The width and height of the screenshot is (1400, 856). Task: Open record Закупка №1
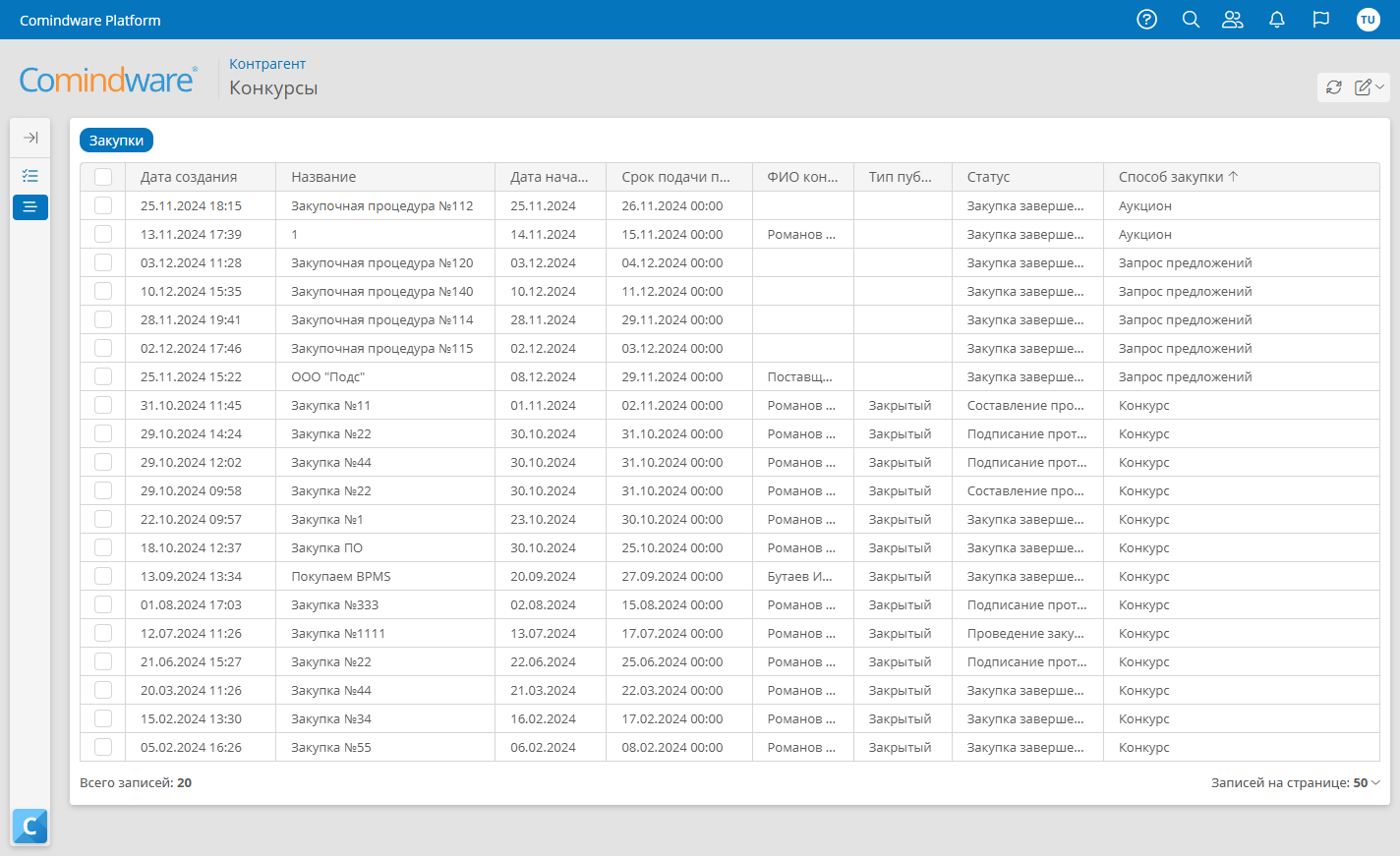coord(327,519)
